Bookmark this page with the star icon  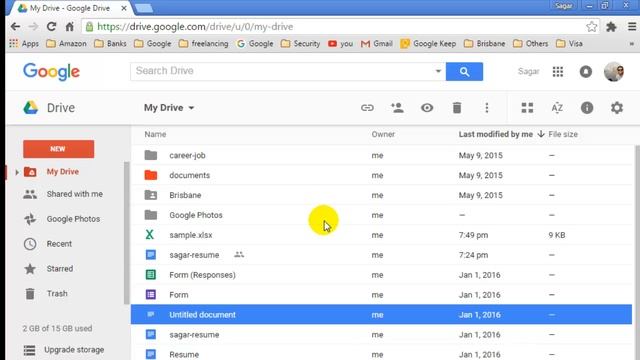(x=591, y=27)
